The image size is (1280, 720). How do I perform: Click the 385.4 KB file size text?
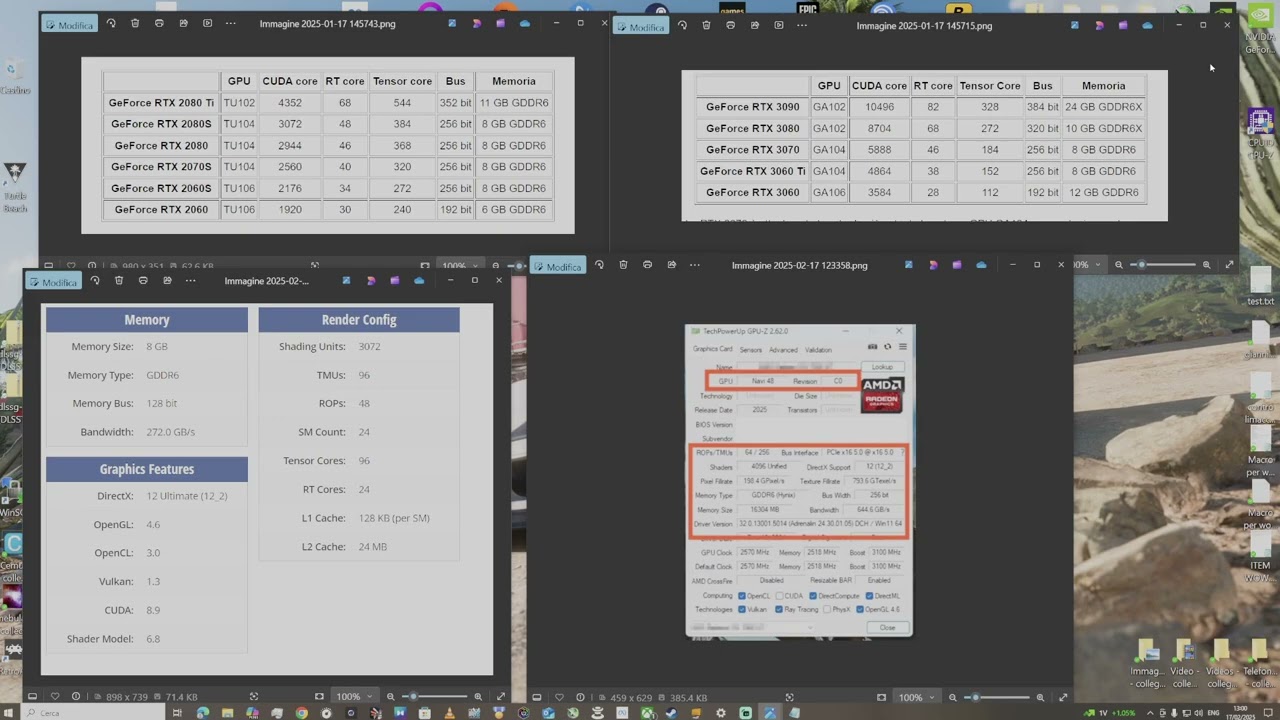690,697
